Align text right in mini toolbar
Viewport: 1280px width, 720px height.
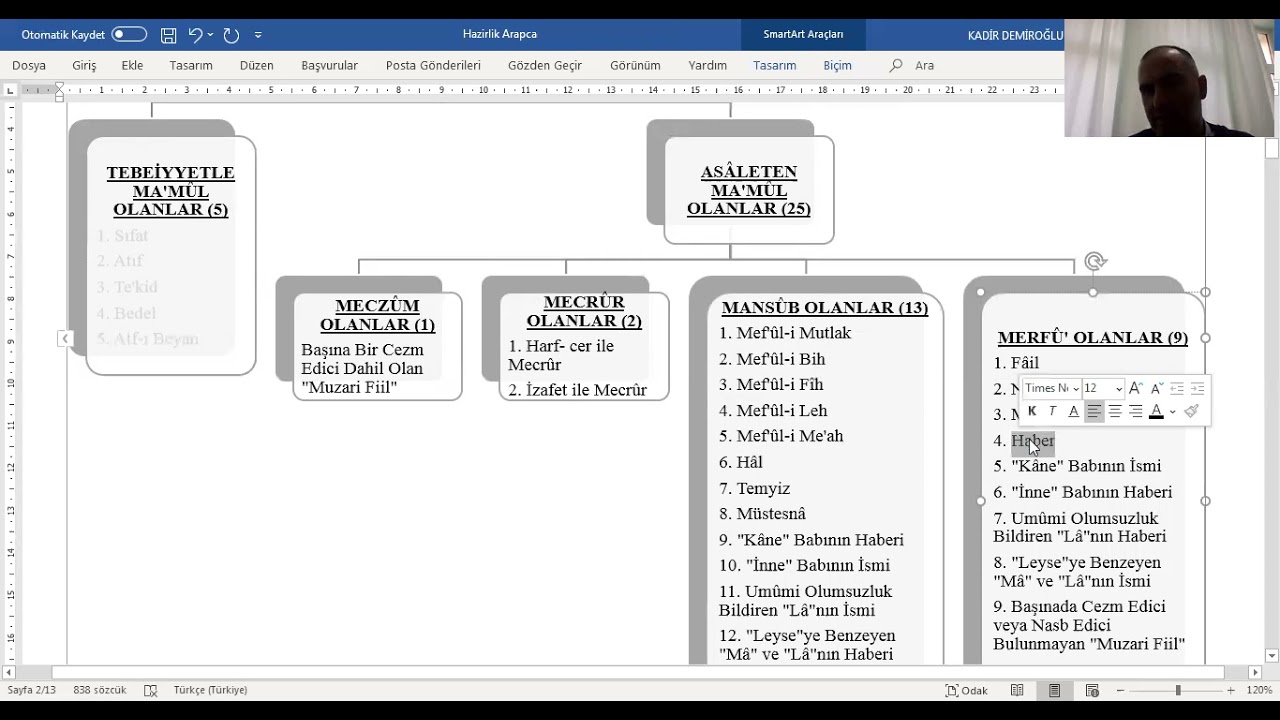[x=1135, y=411]
